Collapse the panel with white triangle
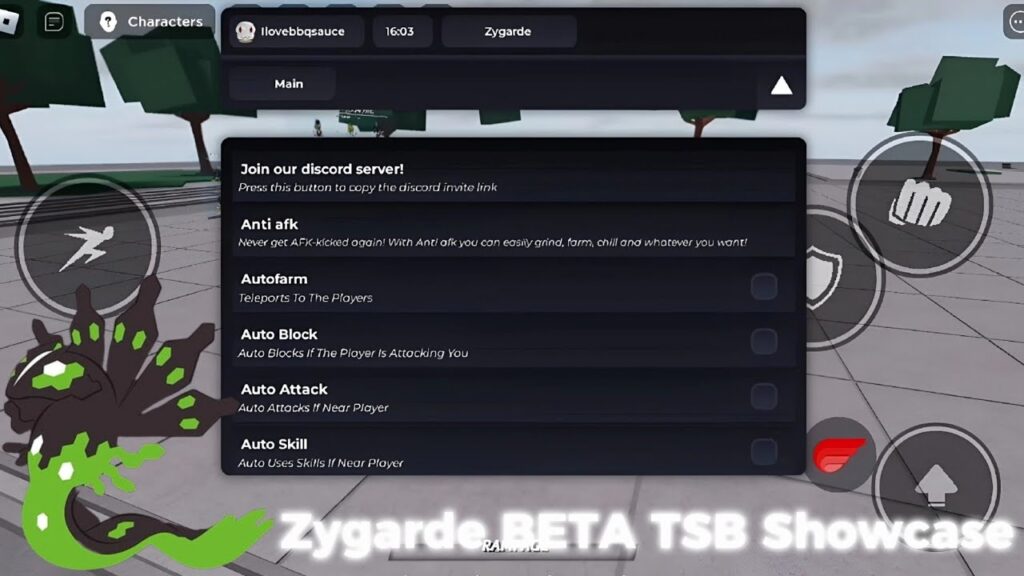The height and width of the screenshot is (576, 1024). click(x=781, y=86)
